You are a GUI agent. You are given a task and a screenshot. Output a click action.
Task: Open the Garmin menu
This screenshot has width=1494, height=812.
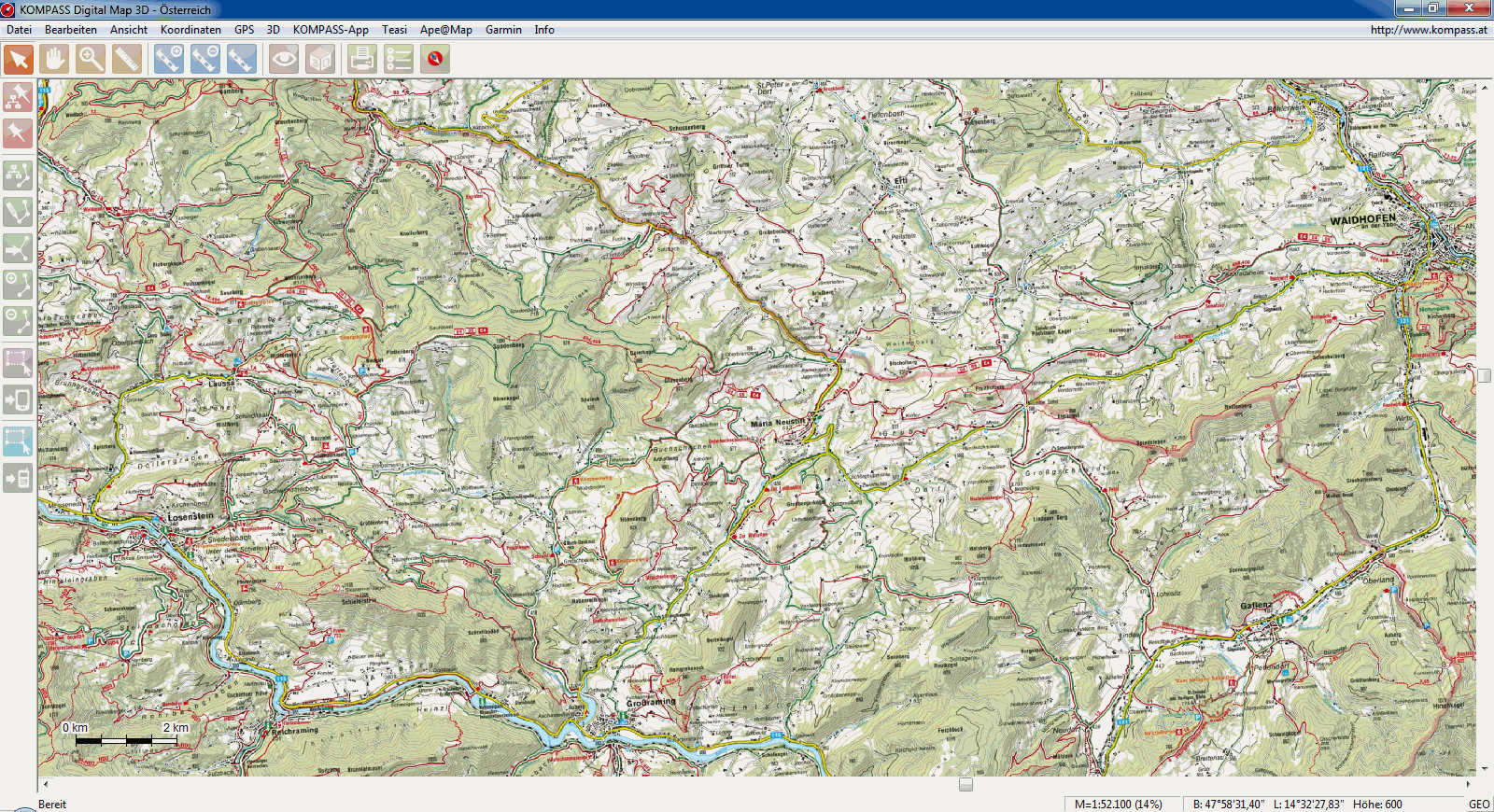pyautogui.click(x=503, y=30)
